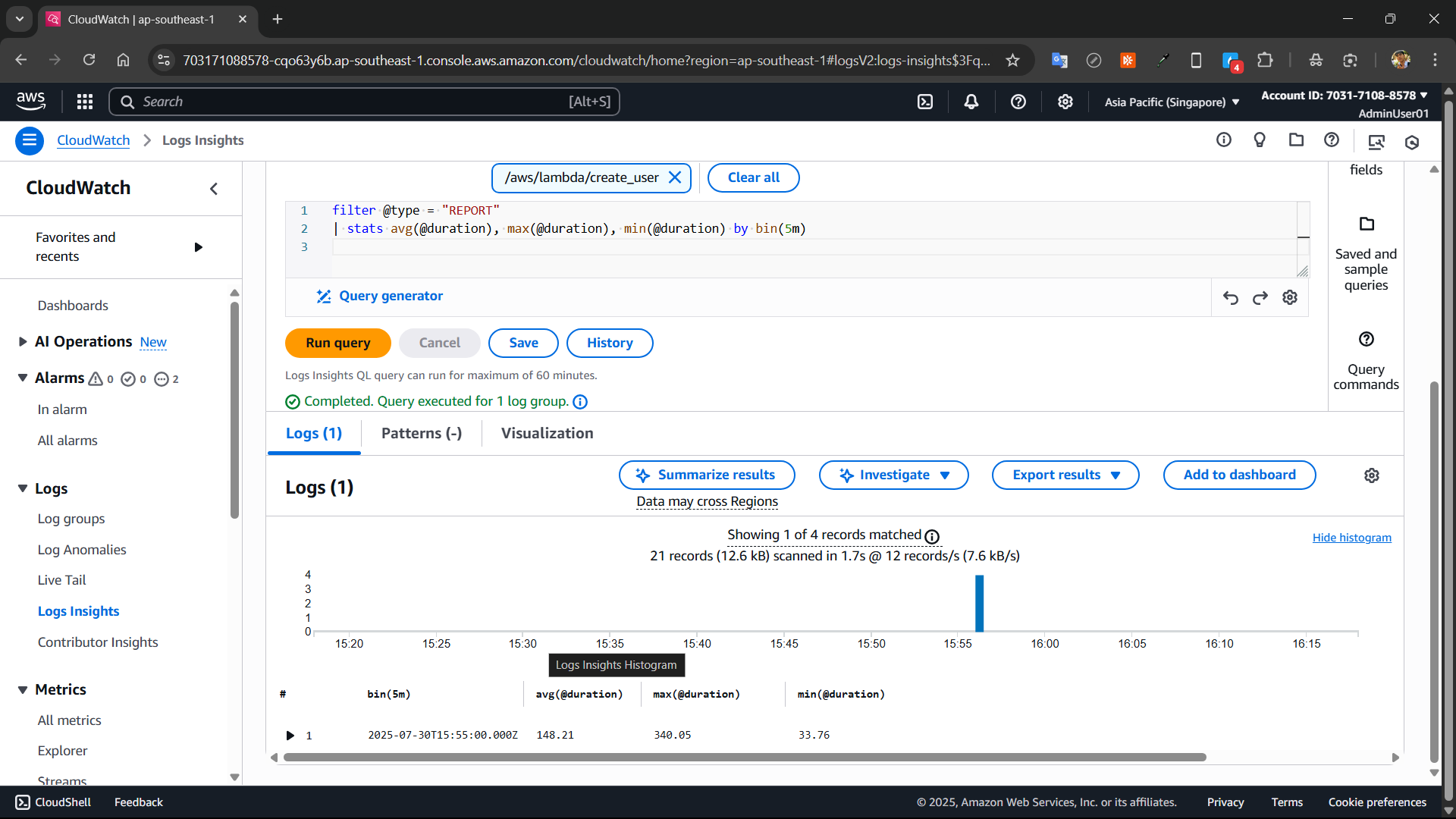Viewport: 1456px width, 819px height.
Task: Click the folder icon in breadcrumb bar
Action: [x=1296, y=140]
